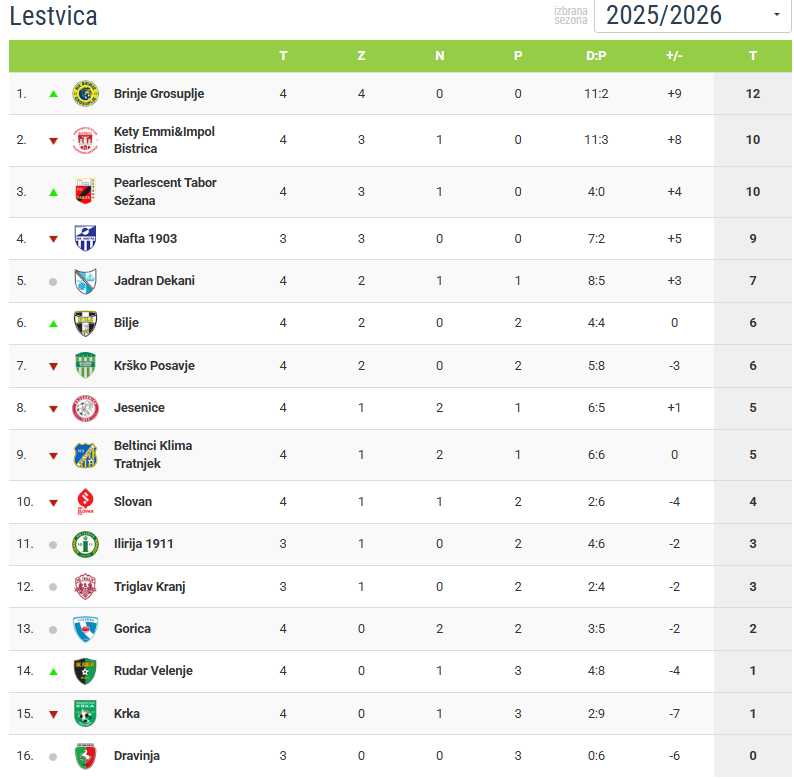Click the Nafta 1903 club crest
Viewport: 794px width, 779px height.
(x=86, y=238)
